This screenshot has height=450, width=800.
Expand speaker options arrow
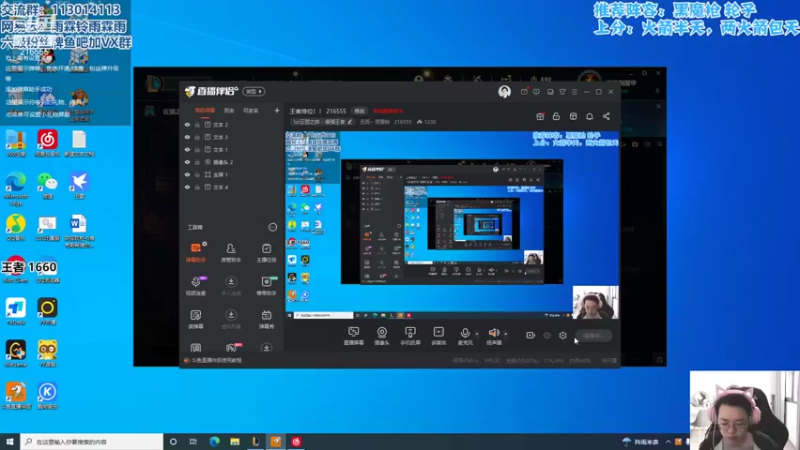(506, 334)
